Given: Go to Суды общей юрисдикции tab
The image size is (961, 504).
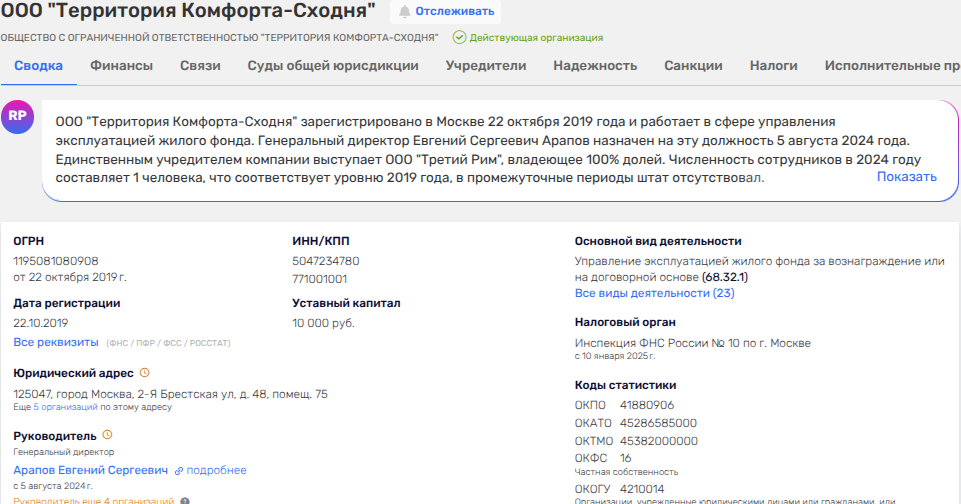Looking at the screenshot, I should (x=333, y=66).
